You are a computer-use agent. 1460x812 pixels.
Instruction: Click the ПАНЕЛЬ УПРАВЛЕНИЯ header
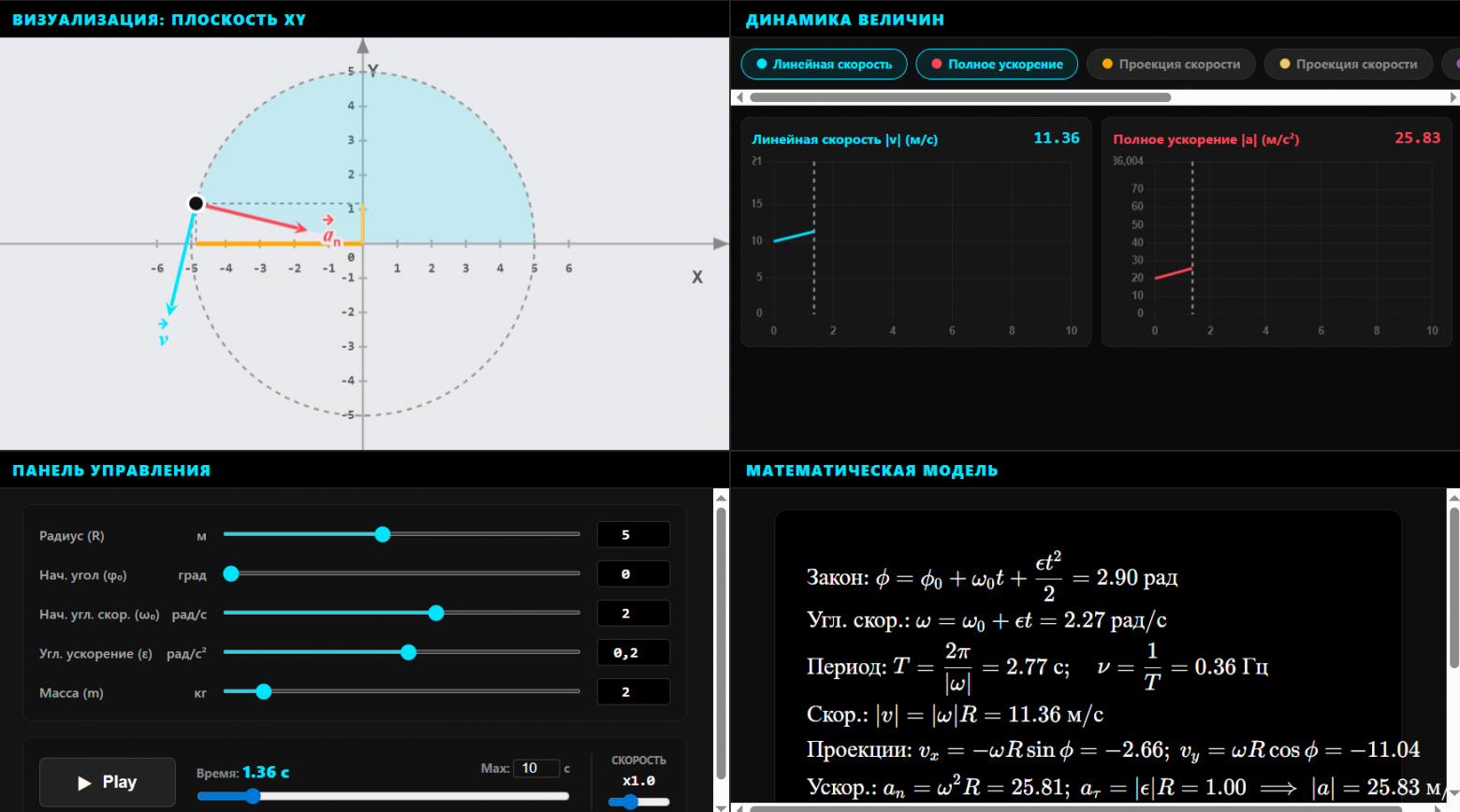111,471
